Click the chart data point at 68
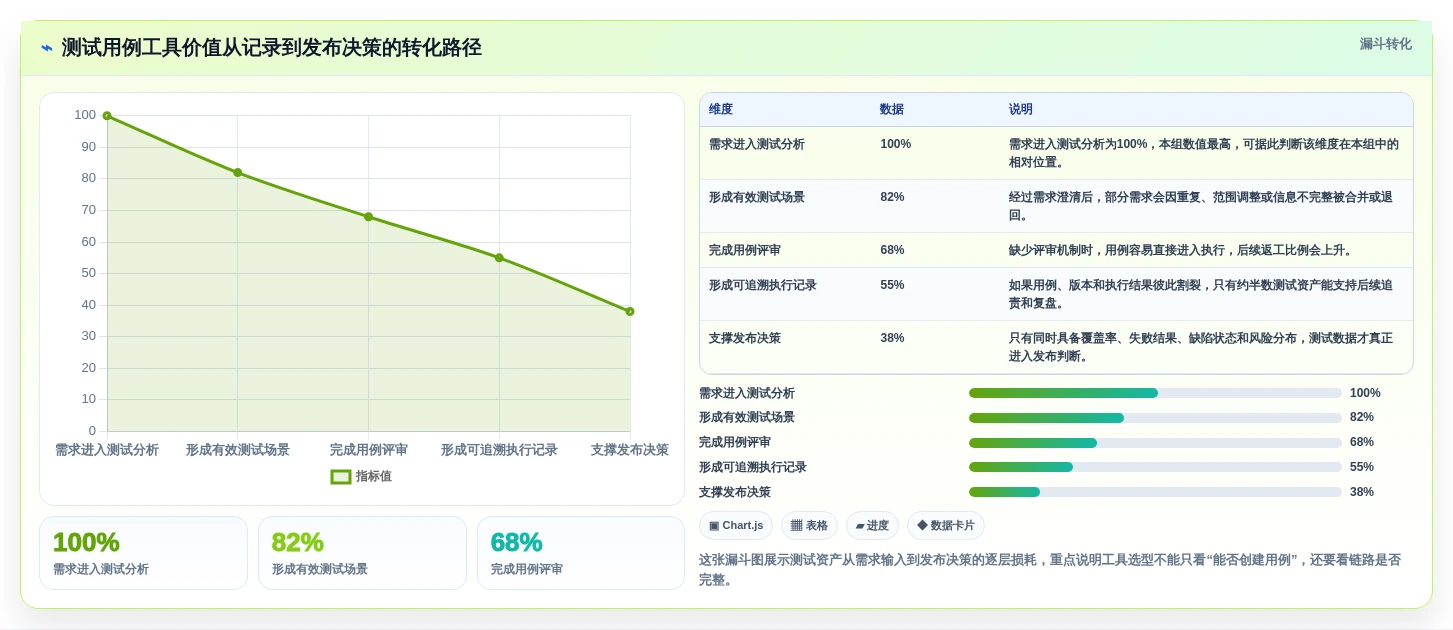The image size is (1453, 630). click(368, 217)
